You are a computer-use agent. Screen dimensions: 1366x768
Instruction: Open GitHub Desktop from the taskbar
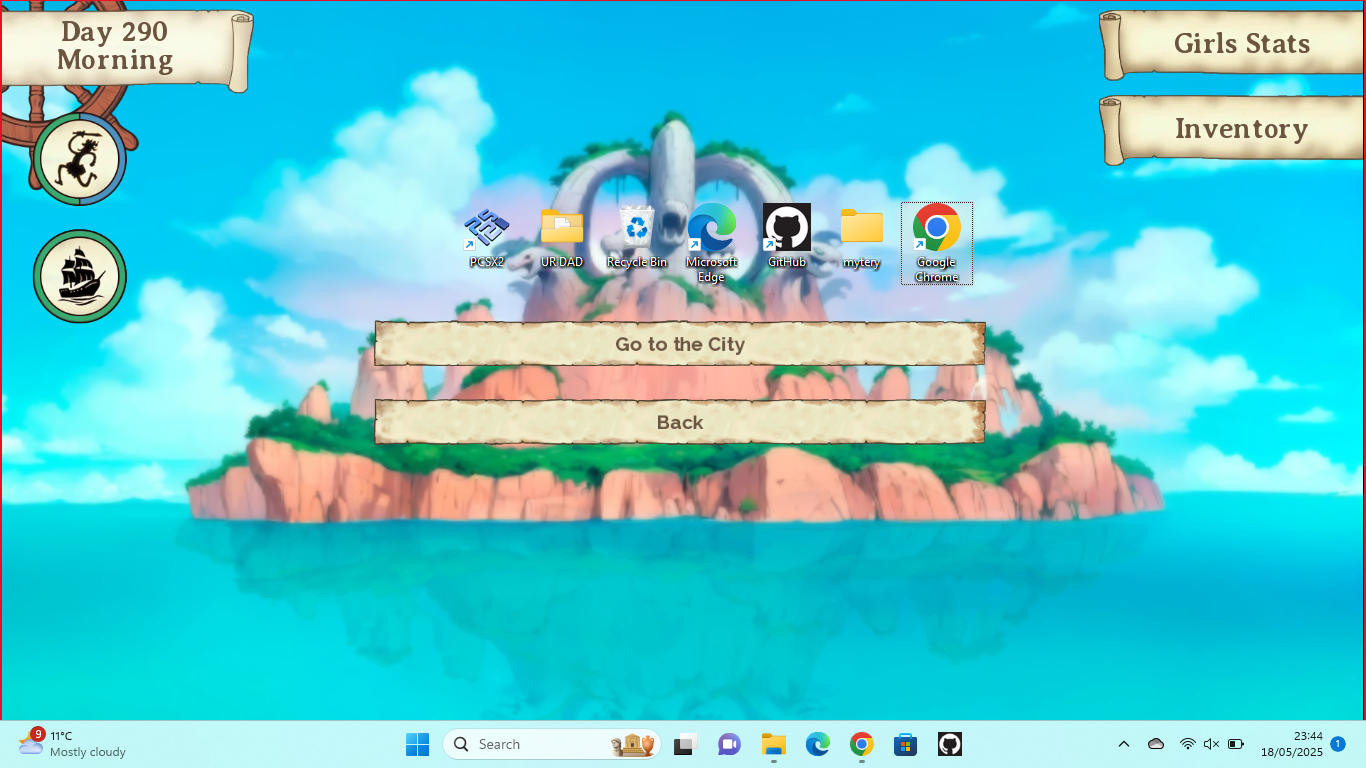tap(950, 744)
